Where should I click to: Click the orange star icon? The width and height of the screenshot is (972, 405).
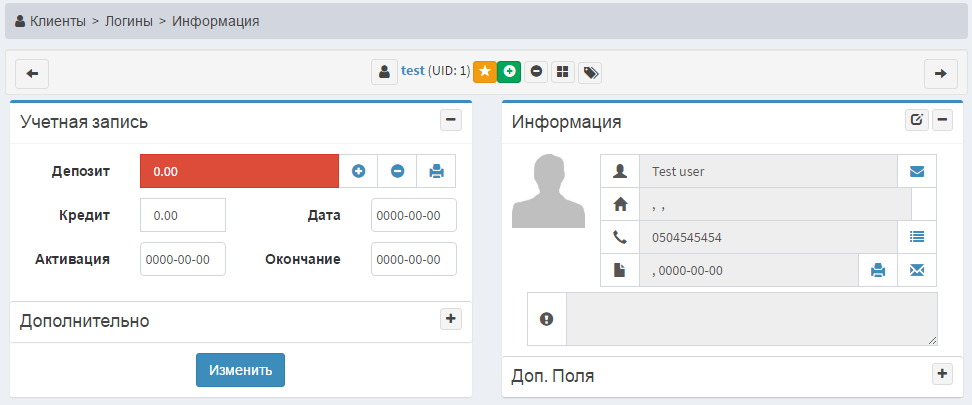pos(484,72)
